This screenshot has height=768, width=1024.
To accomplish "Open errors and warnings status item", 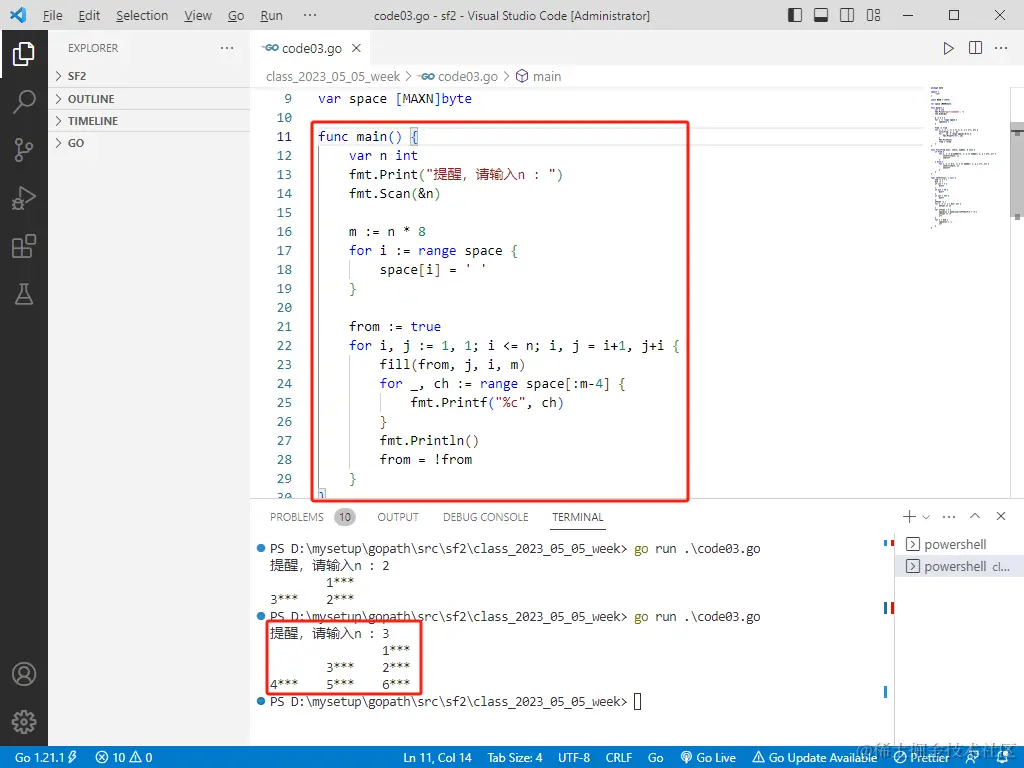I will (x=124, y=758).
